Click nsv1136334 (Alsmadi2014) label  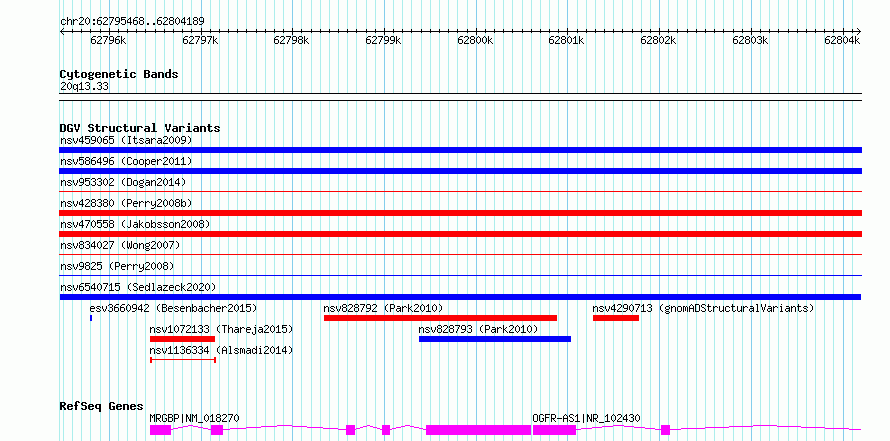pyautogui.click(x=221, y=351)
